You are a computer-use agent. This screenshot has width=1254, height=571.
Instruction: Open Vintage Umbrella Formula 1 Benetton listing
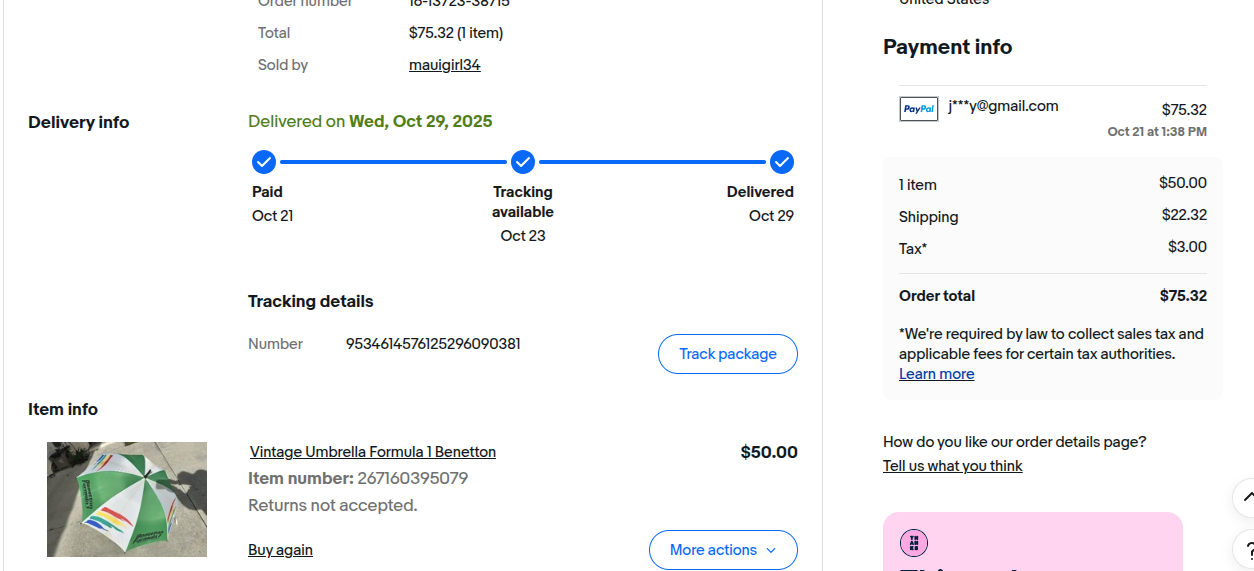coord(372,452)
